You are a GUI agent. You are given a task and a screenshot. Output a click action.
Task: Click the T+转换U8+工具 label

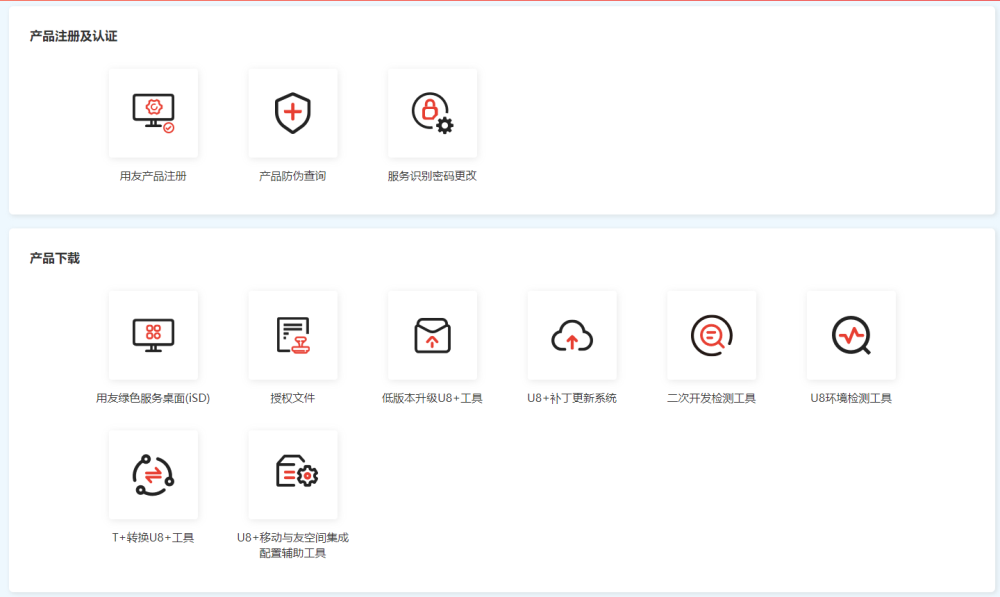click(153, 538)
